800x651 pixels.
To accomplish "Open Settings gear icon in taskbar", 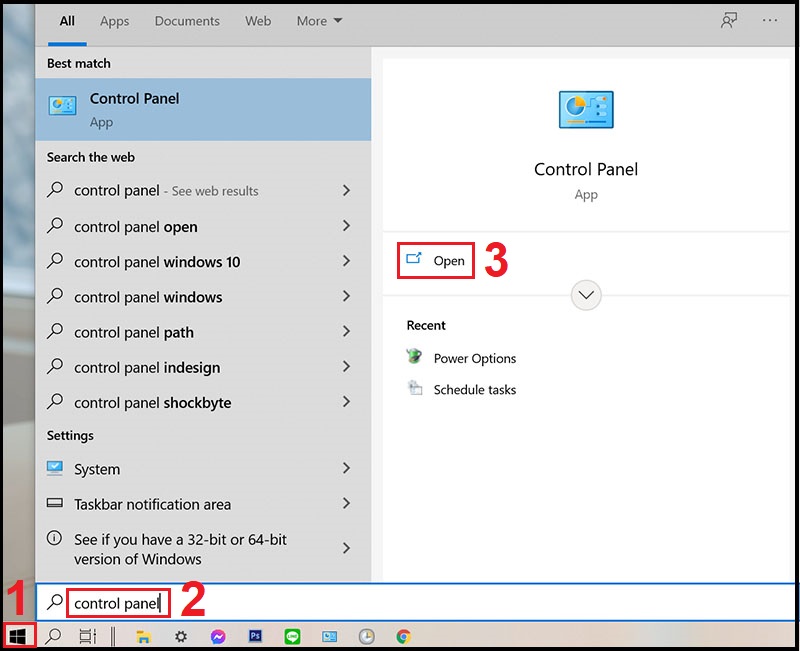I will point(181,636).
